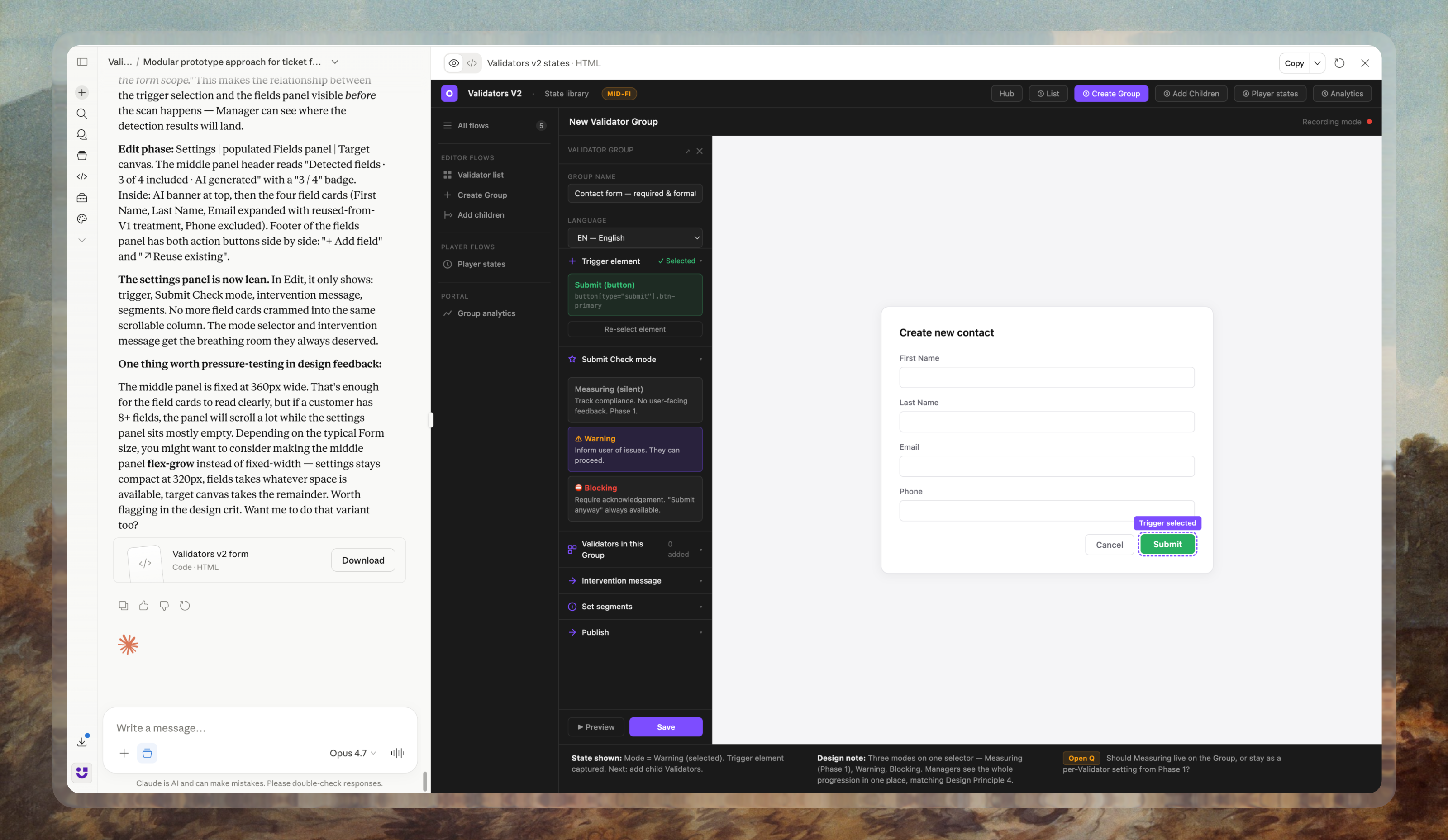1448x840 pixels.
Task: Click the Email input field
Action: click(x=1047, y=466)
